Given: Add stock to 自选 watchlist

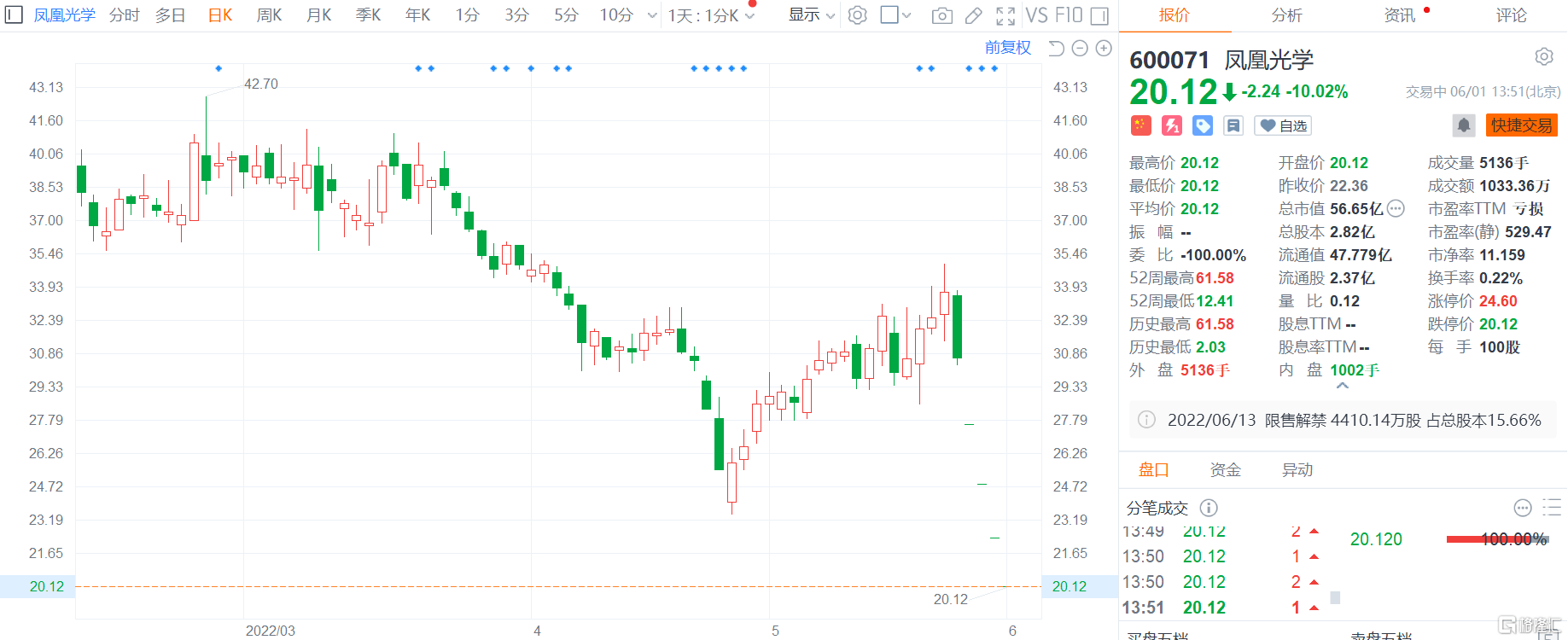Looking at the screenshot, I should 1283,125.
